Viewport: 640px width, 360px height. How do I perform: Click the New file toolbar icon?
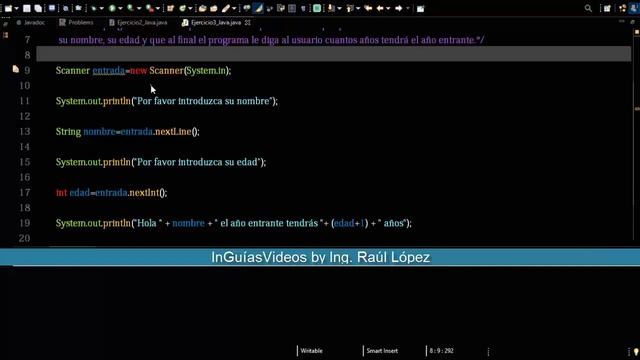coord(8,8)
